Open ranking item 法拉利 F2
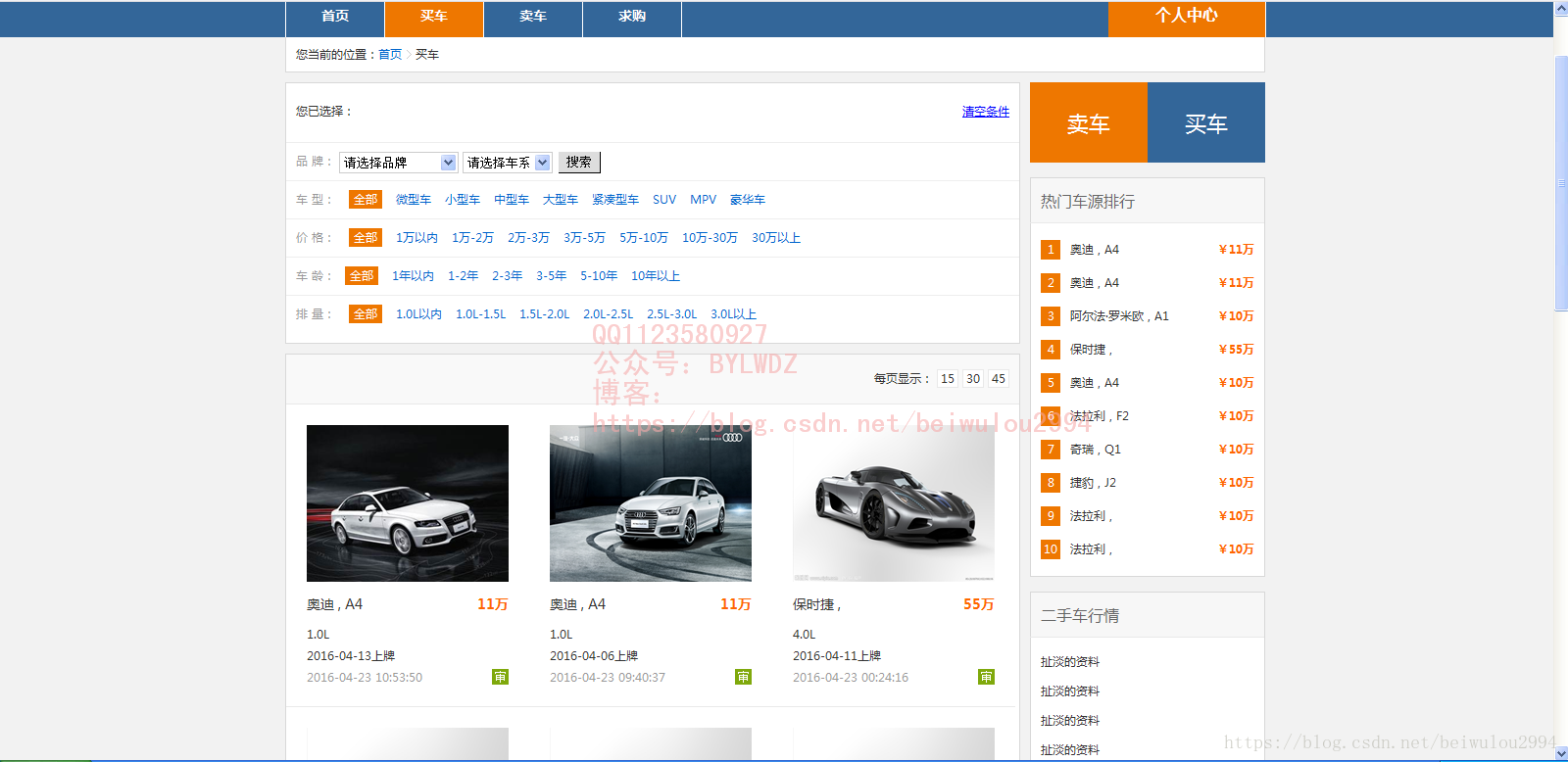Screen dimensions: 1568x762 click(1100, 416)
